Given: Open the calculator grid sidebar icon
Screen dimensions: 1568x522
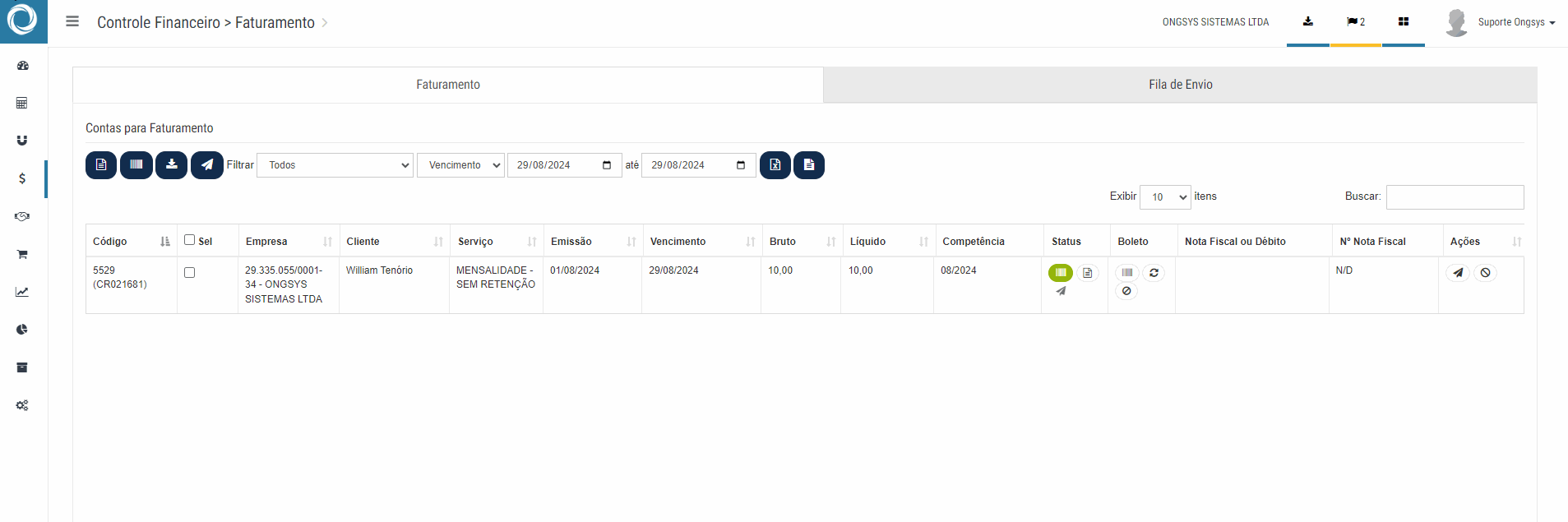Looking at the screenshot, I should pos(22,103).
